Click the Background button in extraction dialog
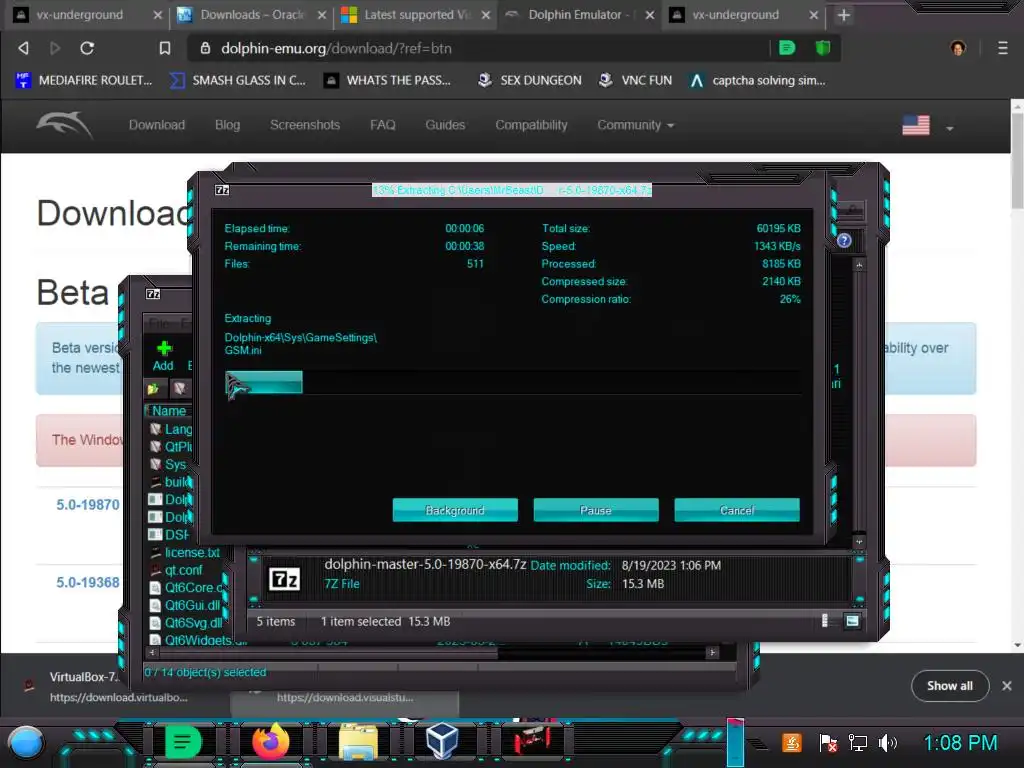 [x=455, y=510]
